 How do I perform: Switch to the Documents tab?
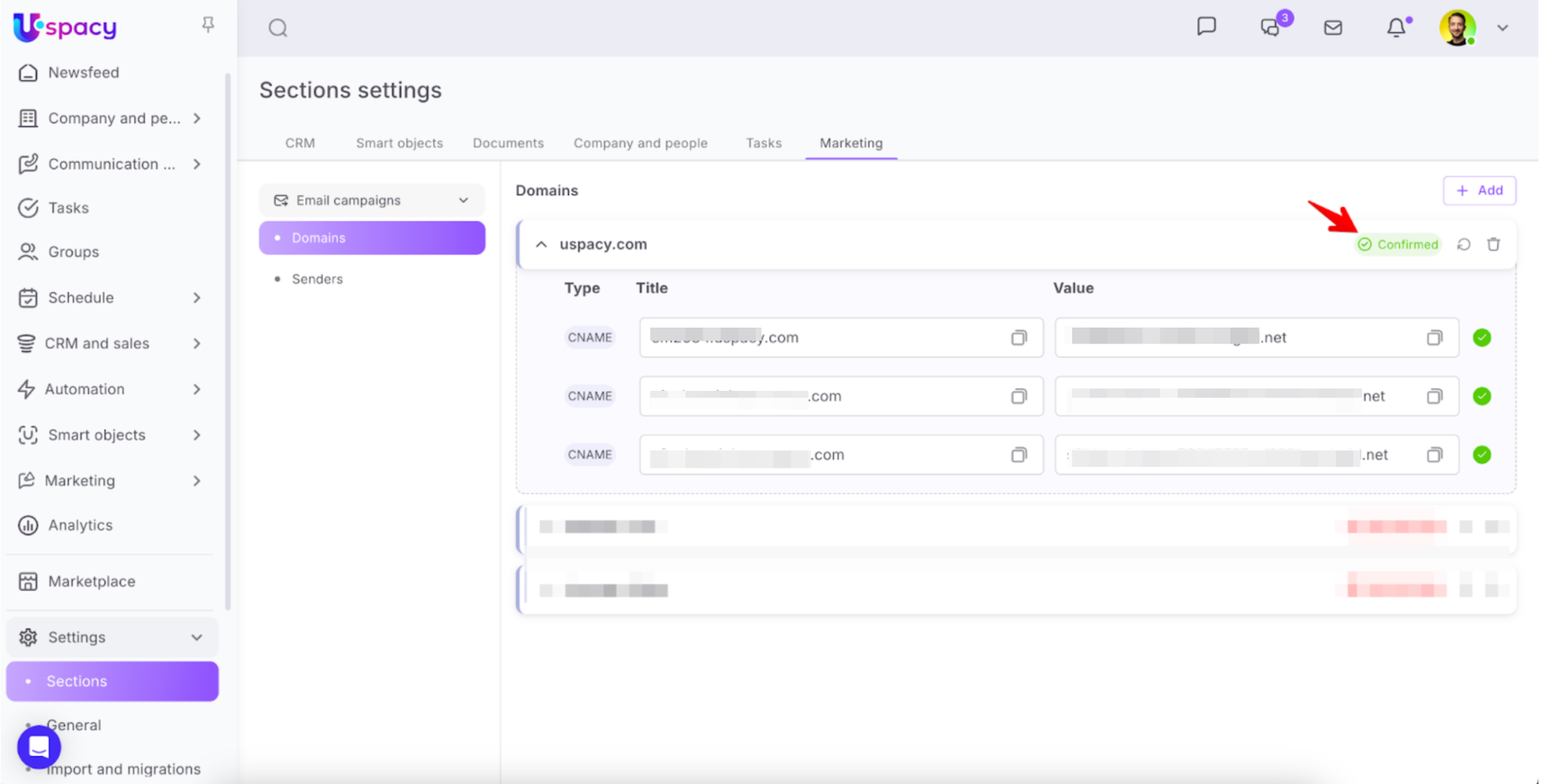[x=508, y=143]
